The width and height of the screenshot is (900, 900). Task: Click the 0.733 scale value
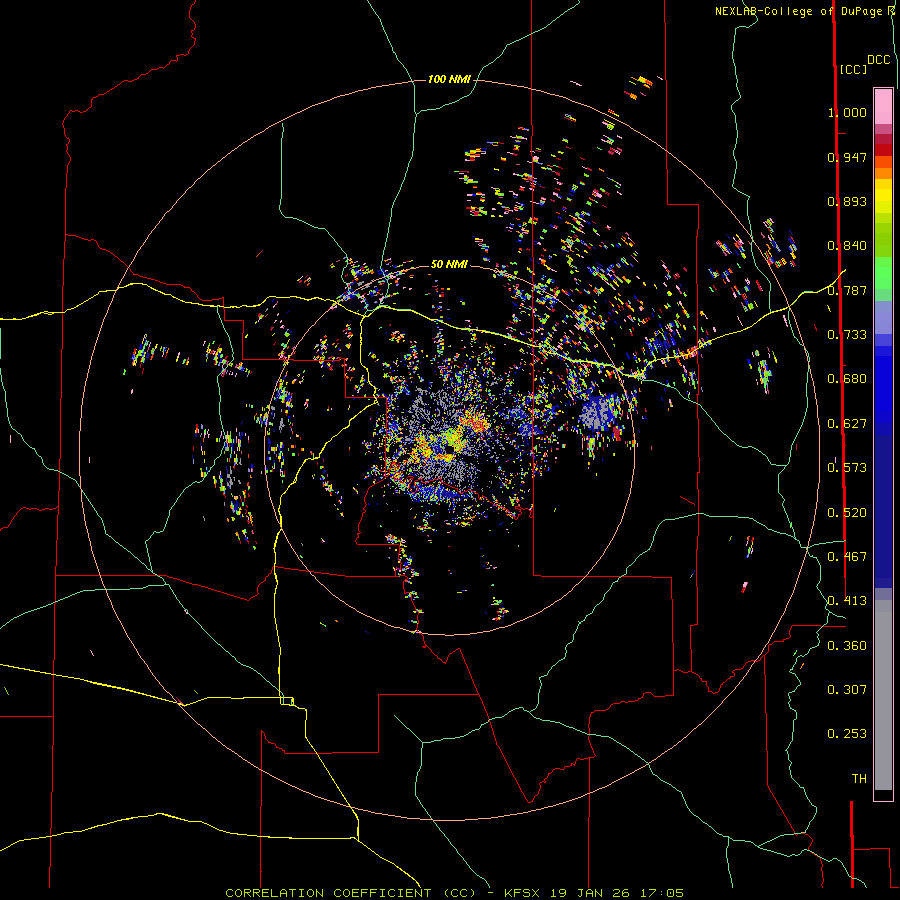[847, 335]
